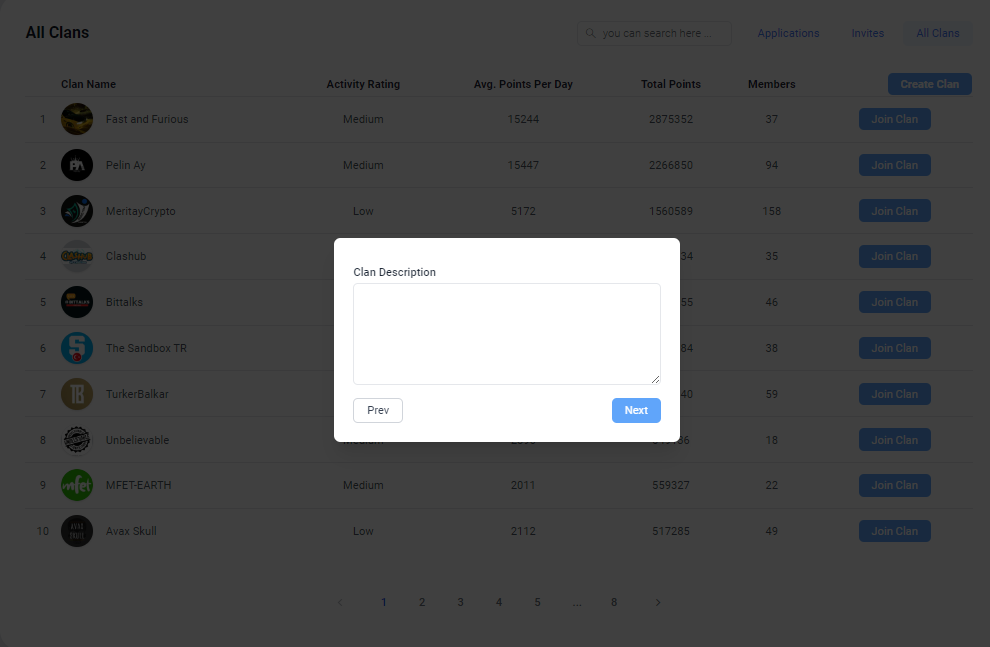
Task: Join the TurkerBalkar clan
Action: tap(895, 394)
